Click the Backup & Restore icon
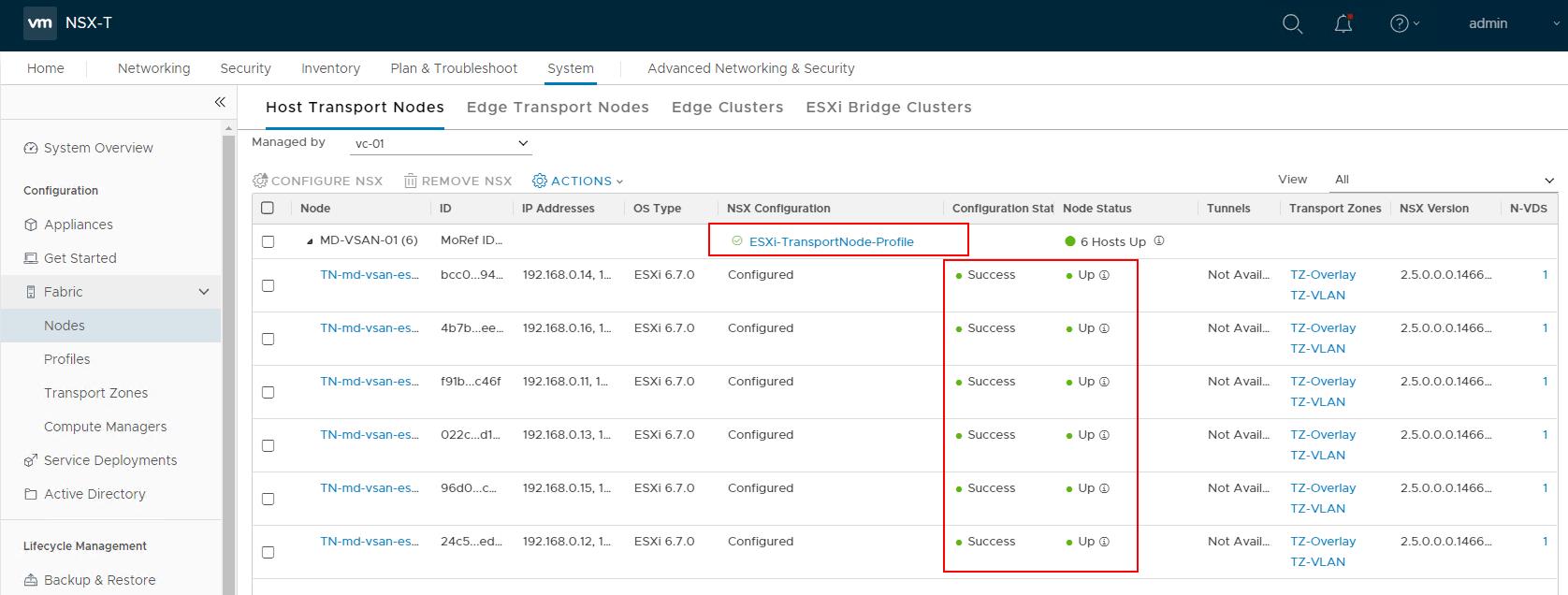The width and height of the screenshot is (1568, 595). pos(31,580)
